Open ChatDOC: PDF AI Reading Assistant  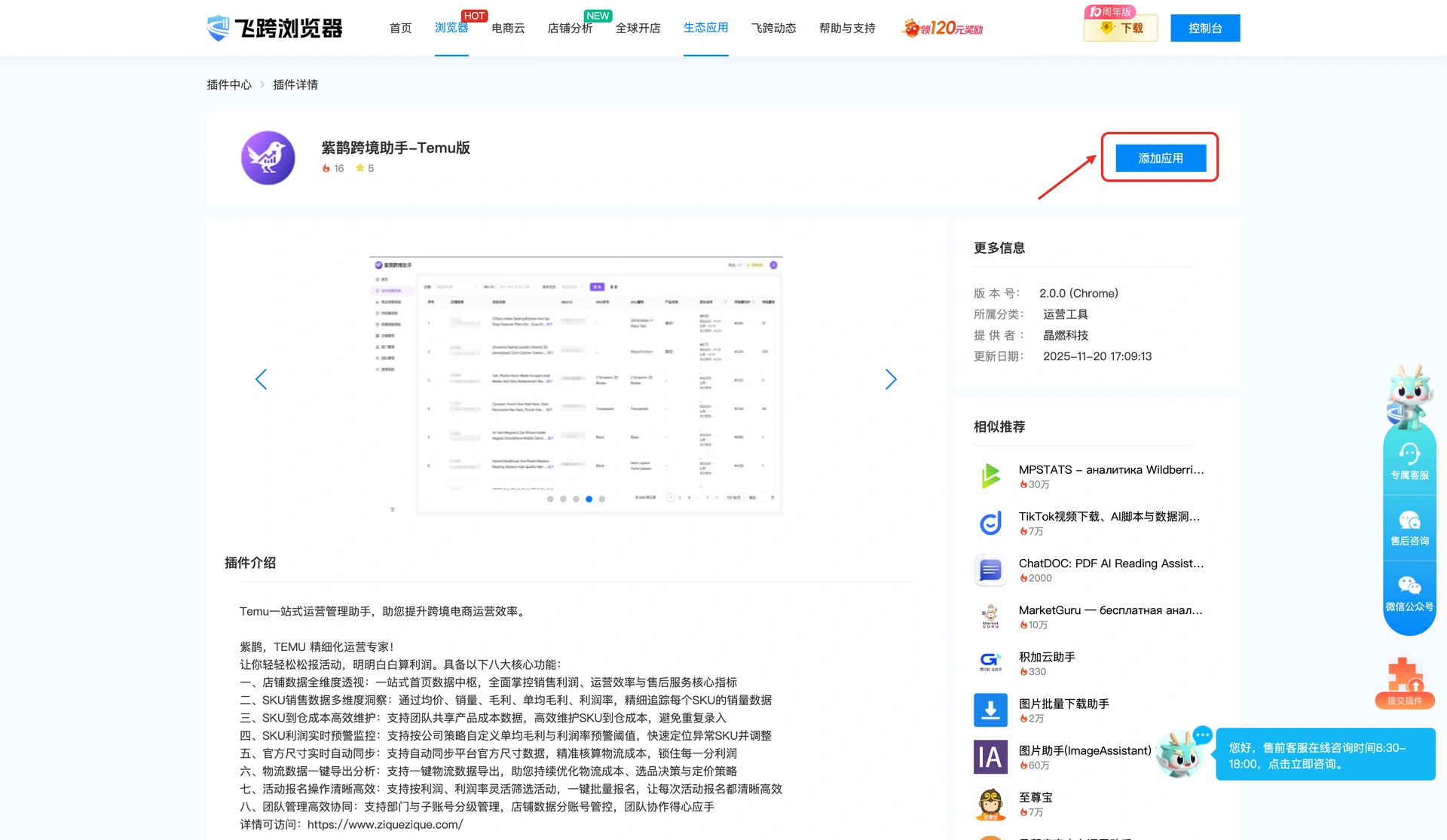[x=1111, y=563]
